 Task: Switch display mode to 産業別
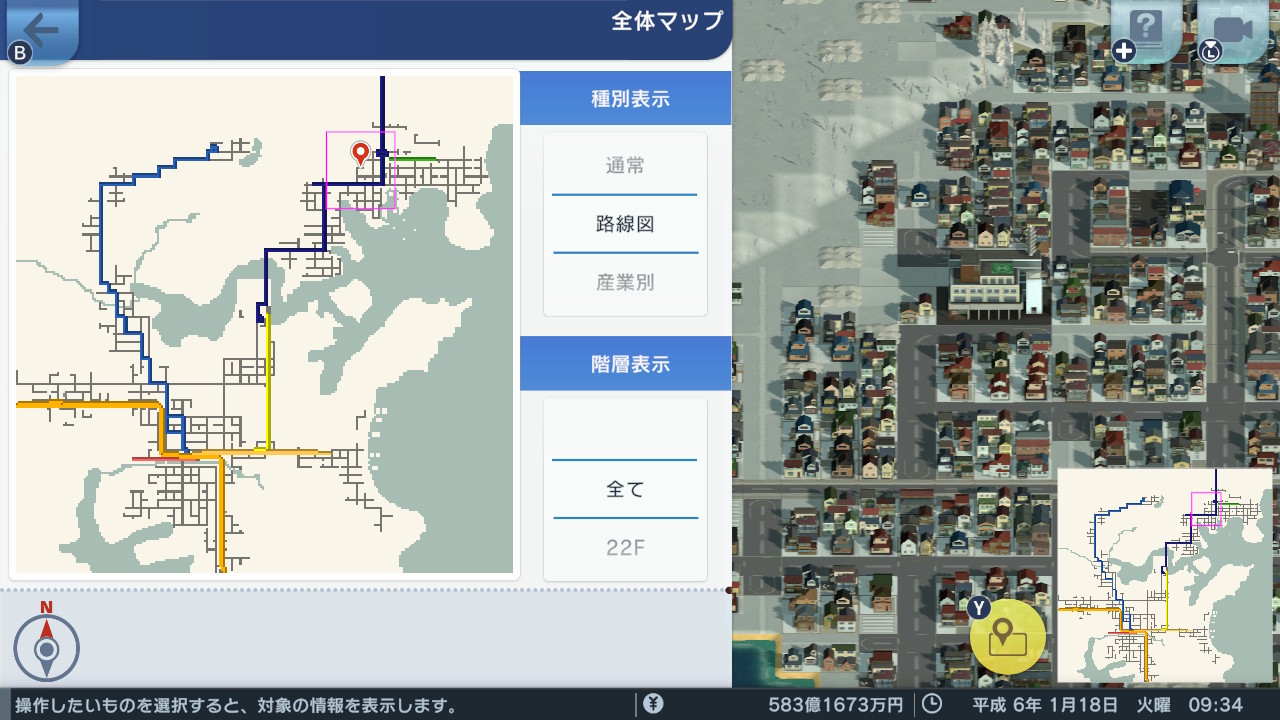(x=624, y=281)
